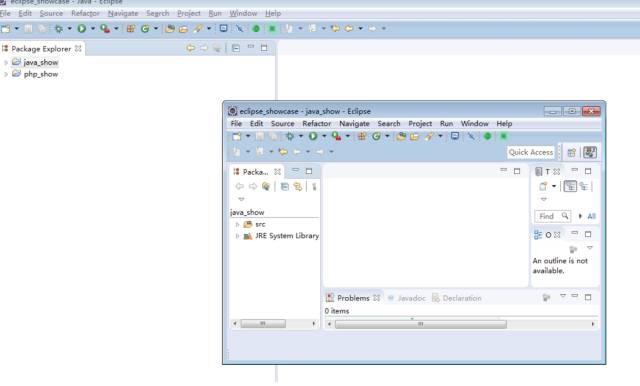Click the Focus on Active Task icon in the Outline view
This screenshot has width=640, height=386.
pos(573,249)
